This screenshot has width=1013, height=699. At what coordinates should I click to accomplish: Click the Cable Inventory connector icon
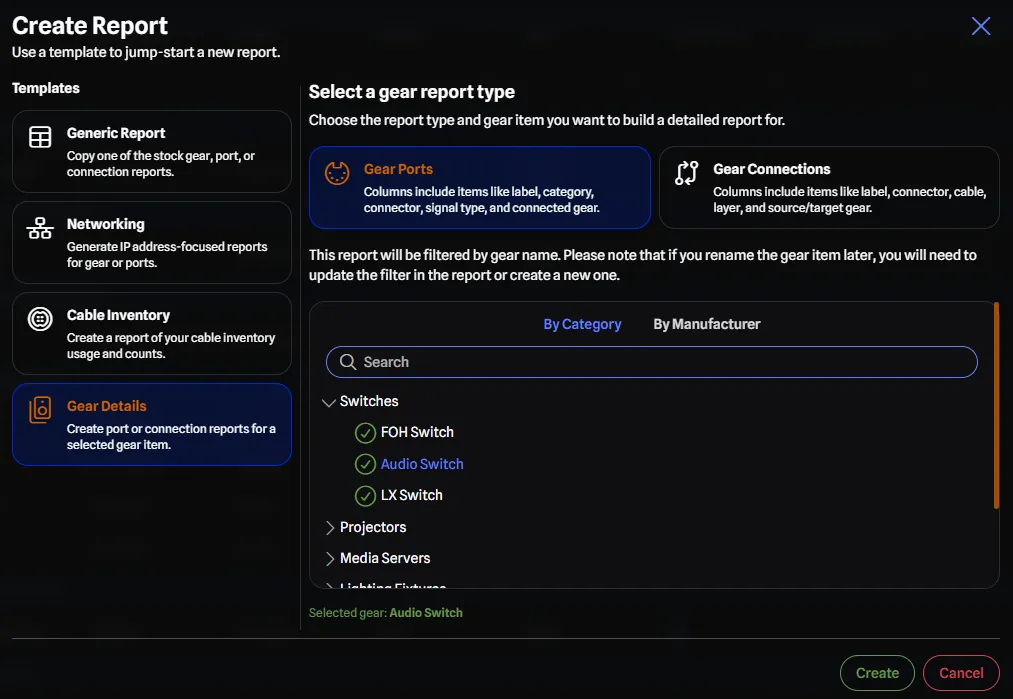[x=40, y=320]
